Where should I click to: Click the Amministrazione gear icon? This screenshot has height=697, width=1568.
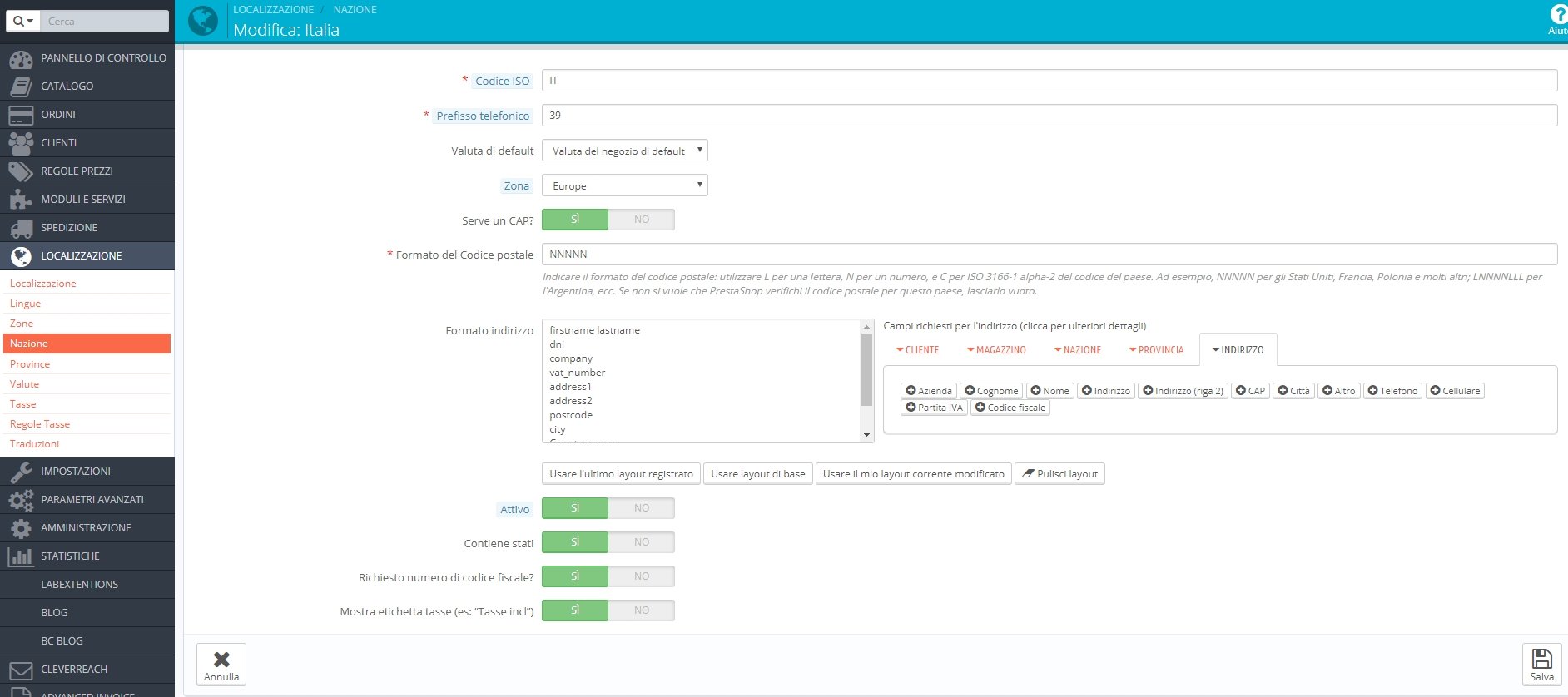coord(21,528)
